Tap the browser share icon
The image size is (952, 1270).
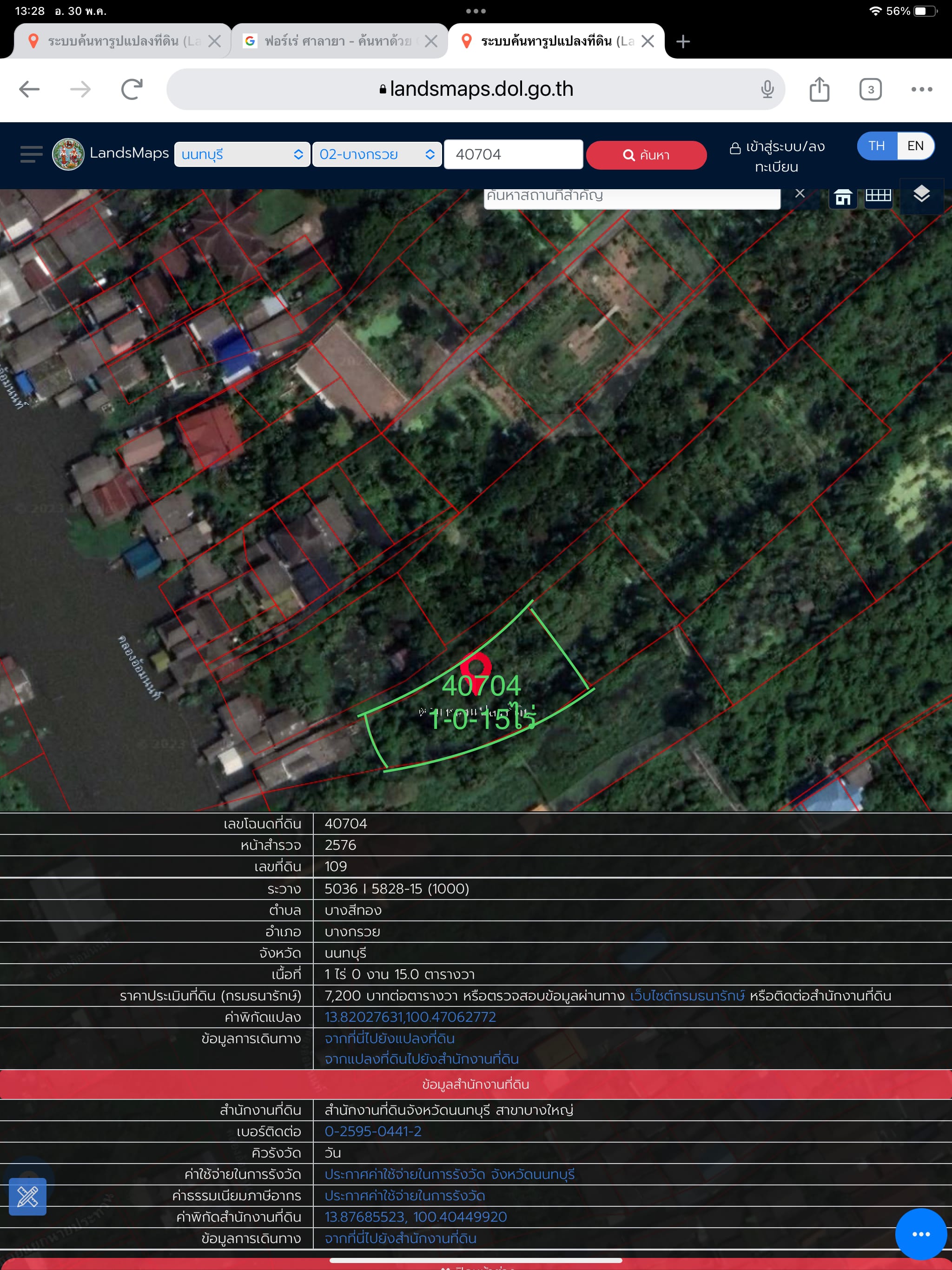[819, 89]
